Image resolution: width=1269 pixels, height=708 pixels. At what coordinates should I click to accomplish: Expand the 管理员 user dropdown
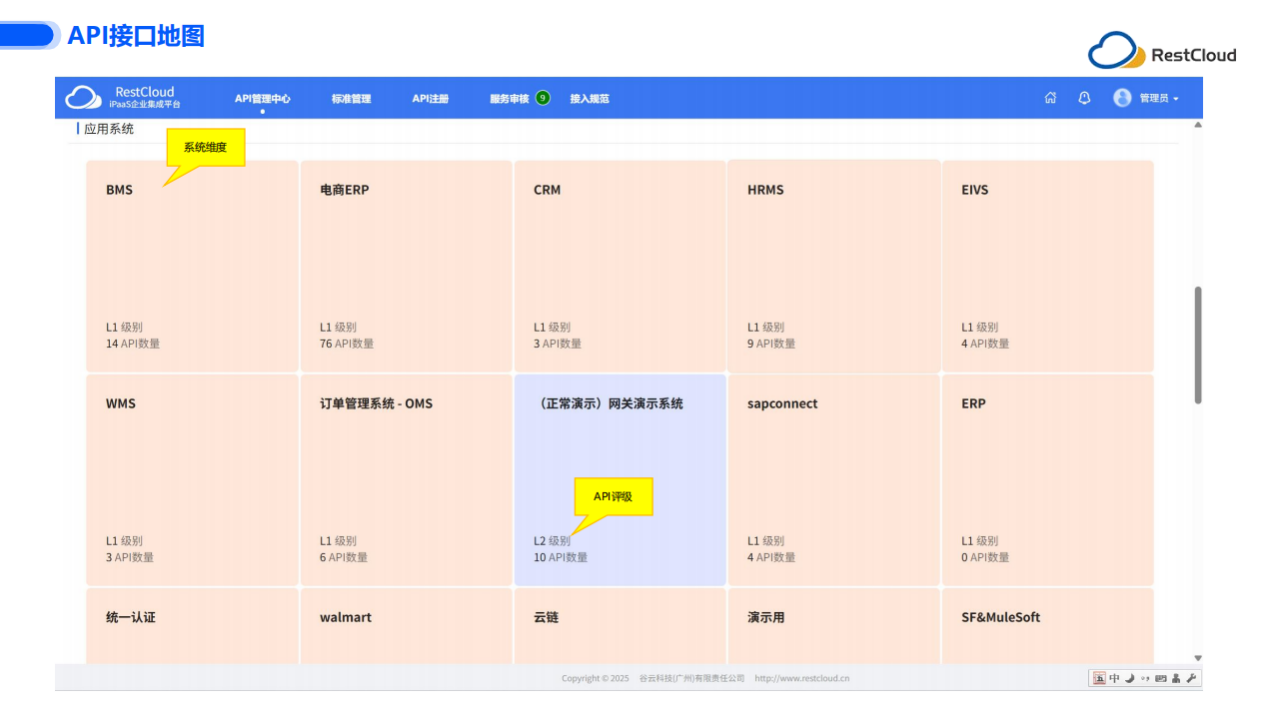(1159, 99)
